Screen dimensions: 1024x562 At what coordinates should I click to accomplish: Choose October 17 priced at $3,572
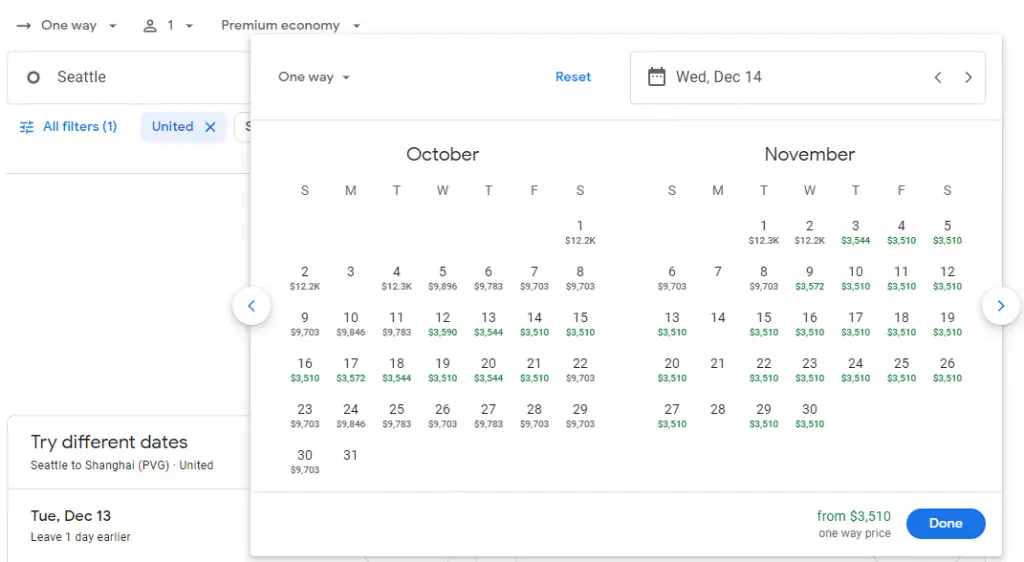pos(350,369)
